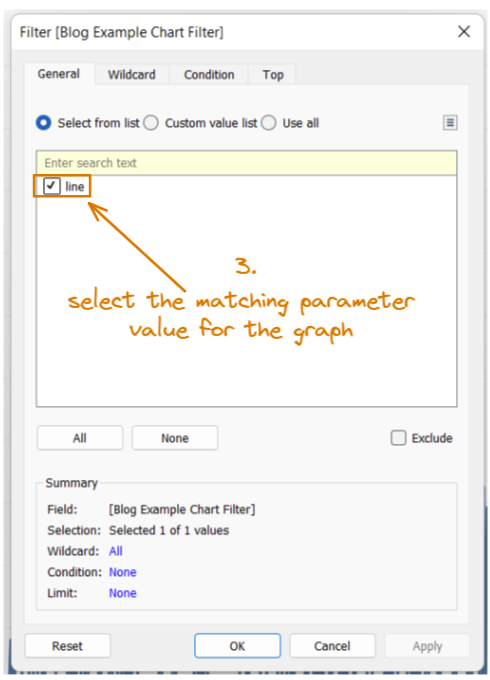
Task: Go to the Top tab
Action: (272, 75)
